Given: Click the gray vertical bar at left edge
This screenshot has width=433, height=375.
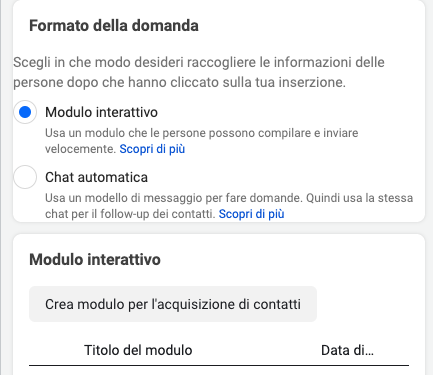Looking at the screenshot, I should [x=1, y=187].
